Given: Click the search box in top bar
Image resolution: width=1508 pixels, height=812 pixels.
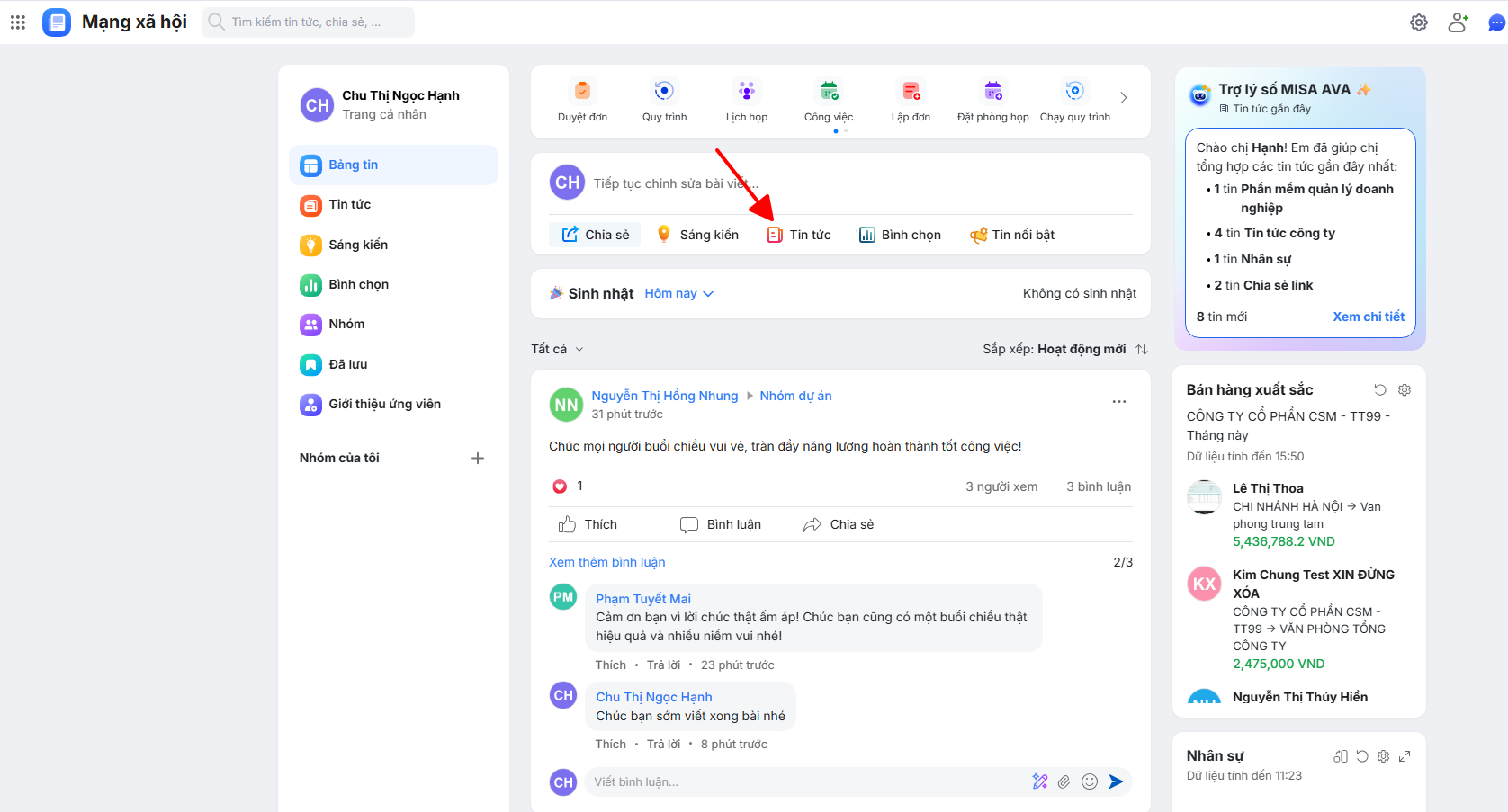Looking at the screenshot, I should pyautogui.click(x=308, y=22).
